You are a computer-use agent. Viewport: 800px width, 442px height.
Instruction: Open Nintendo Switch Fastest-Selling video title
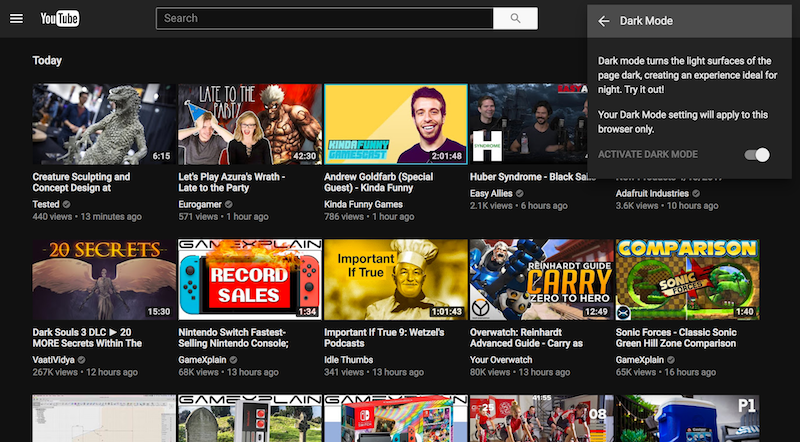coord(233,337)
